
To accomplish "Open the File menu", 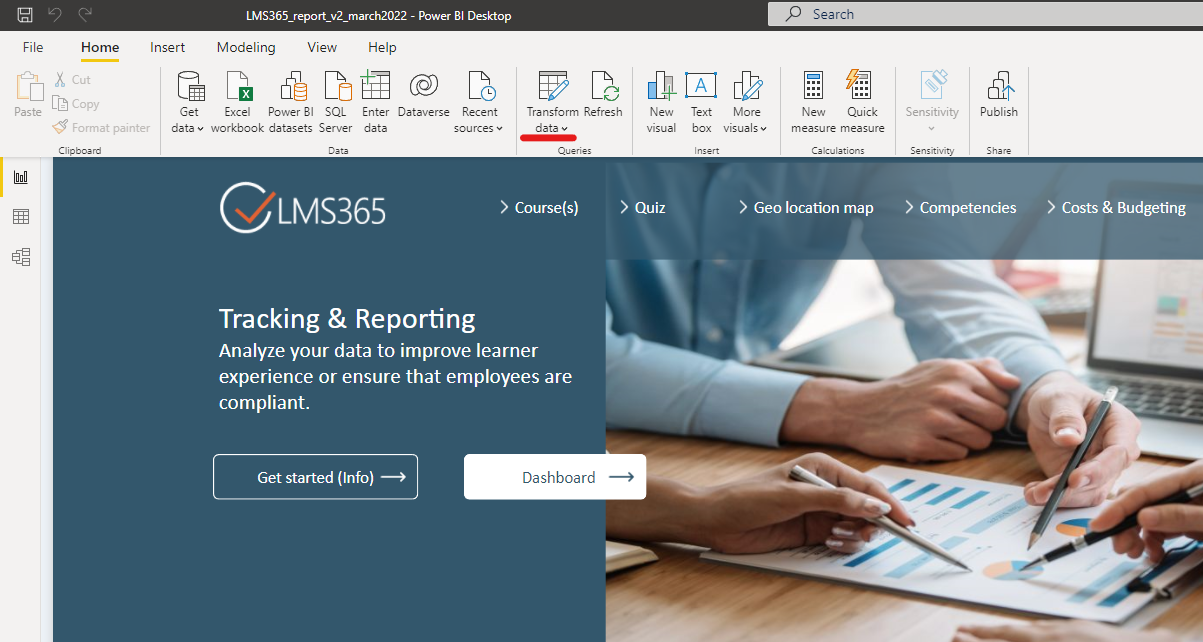I will tap(33, 47).
